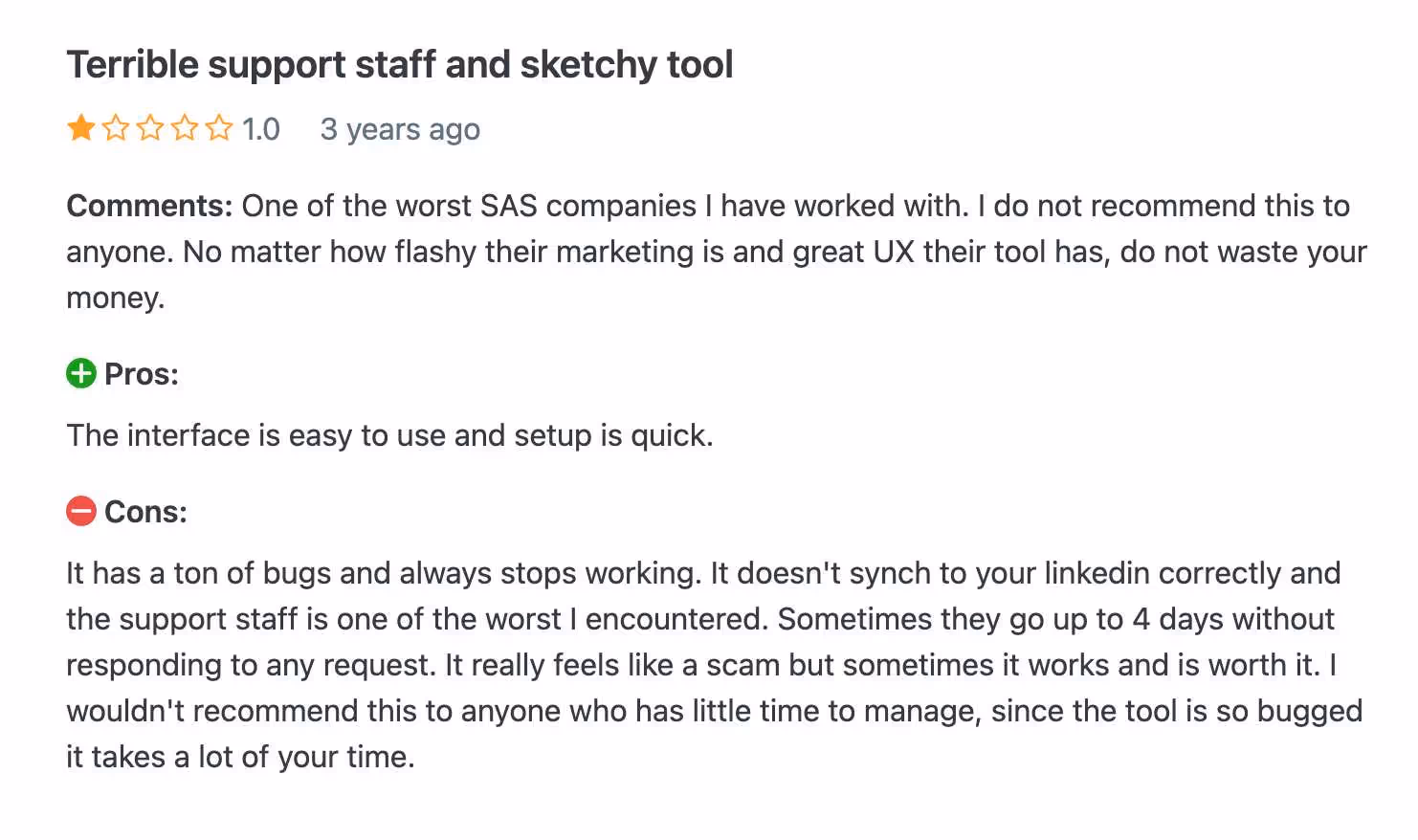Click the 'worst SAS companies' comment text
1418x840 pixels.
[x=546, y=206]
